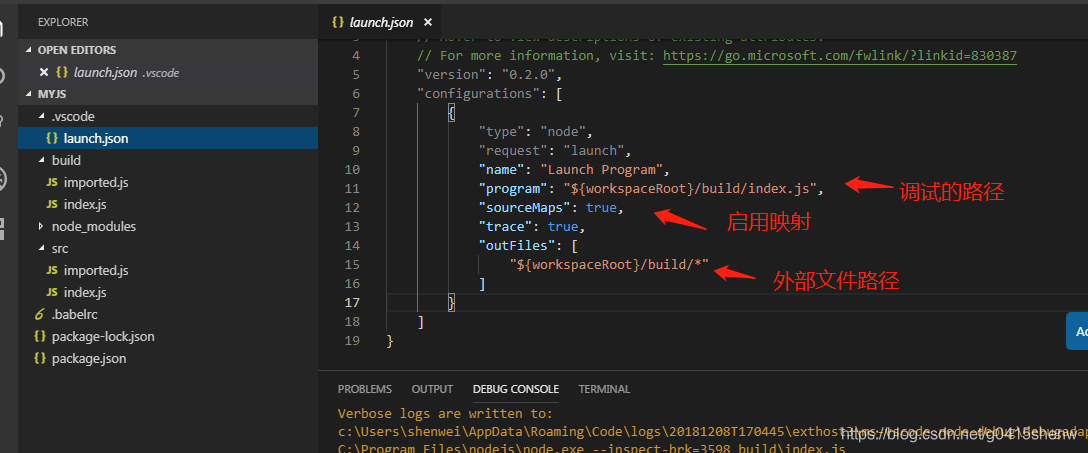This screenshot has width=1088, height=453.
Task: Click "Verbose logs are written to:" console line
Action: point(445,414)
